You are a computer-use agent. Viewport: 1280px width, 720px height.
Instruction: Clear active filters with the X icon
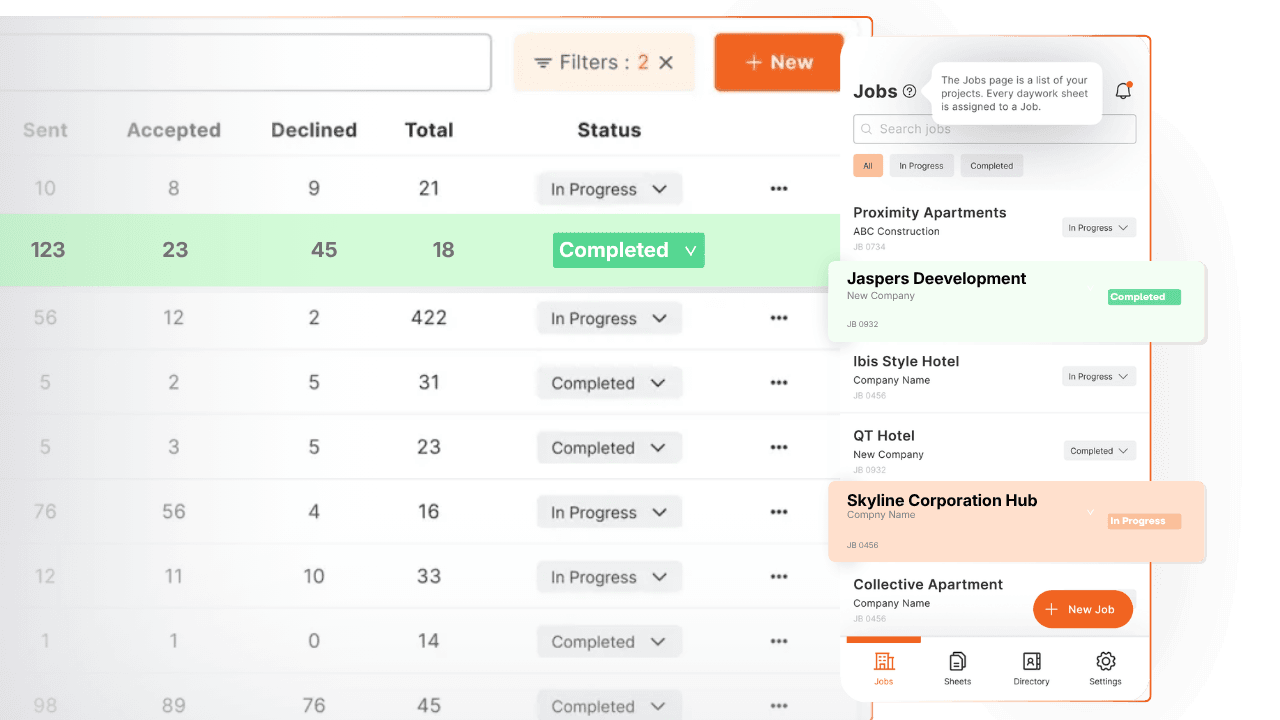(x=666, y=62)
